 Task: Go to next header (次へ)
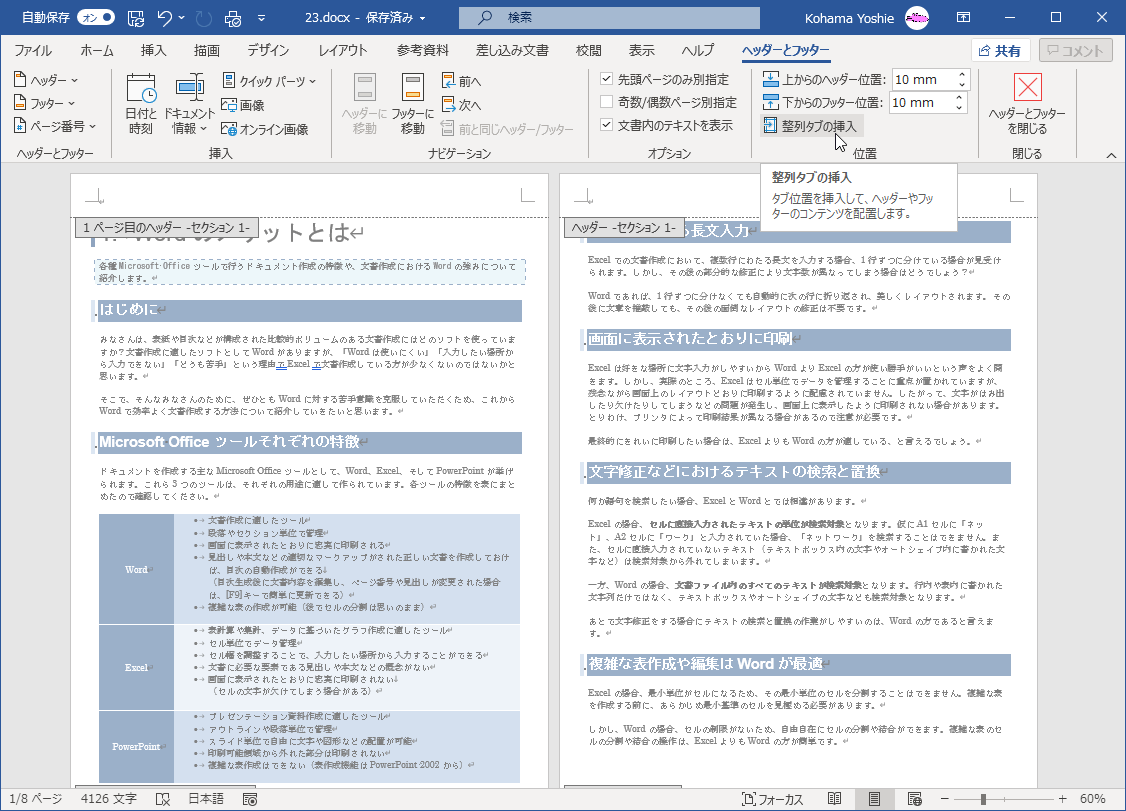(462, 105)
